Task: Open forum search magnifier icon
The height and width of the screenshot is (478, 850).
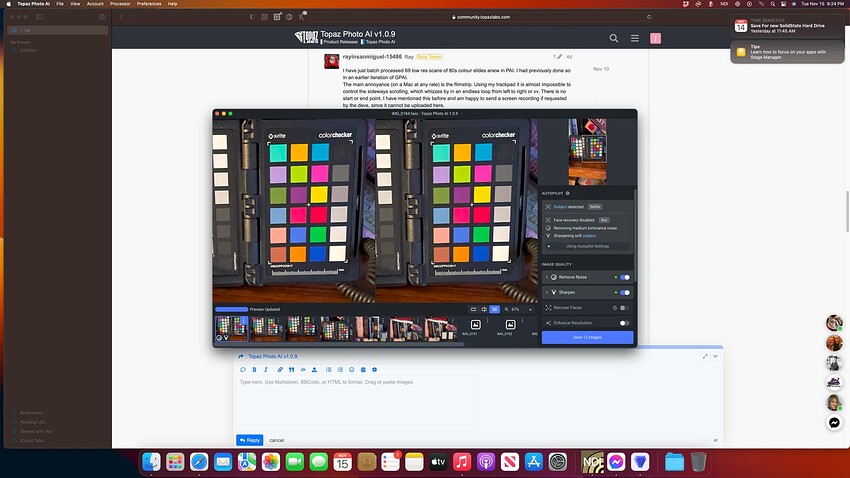Action: [614, 38]
